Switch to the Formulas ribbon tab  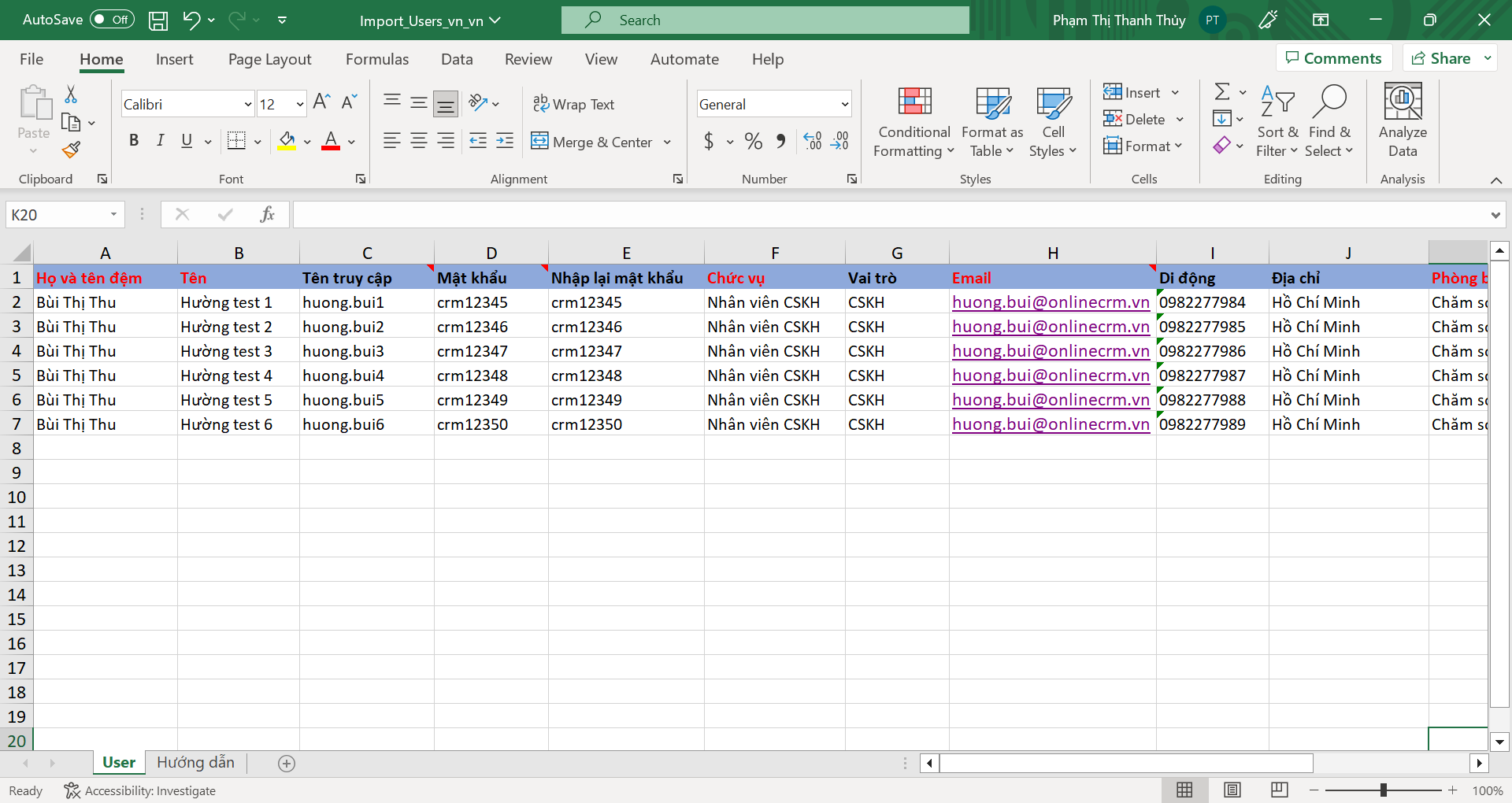pos(377,59)
